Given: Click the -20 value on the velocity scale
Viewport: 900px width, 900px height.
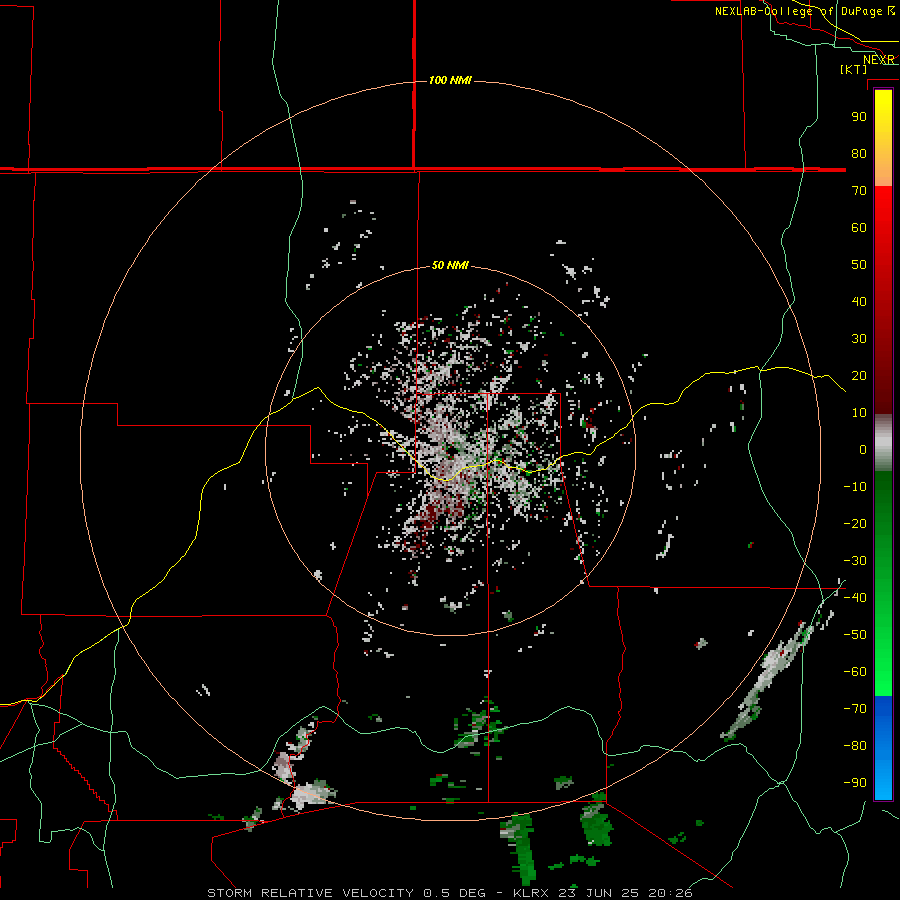Looking at the screenshot, I should click(x=855, y=523).
